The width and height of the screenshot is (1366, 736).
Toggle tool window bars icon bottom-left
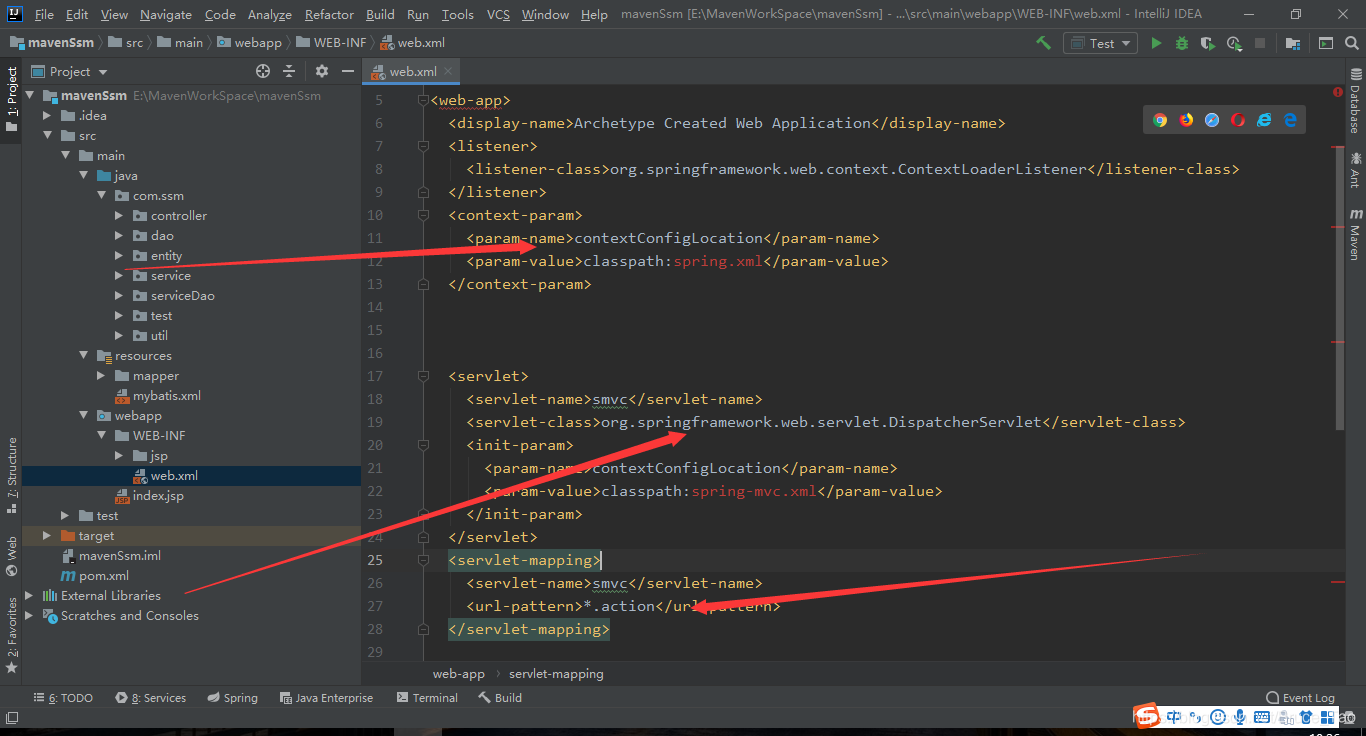coord(12,717)
